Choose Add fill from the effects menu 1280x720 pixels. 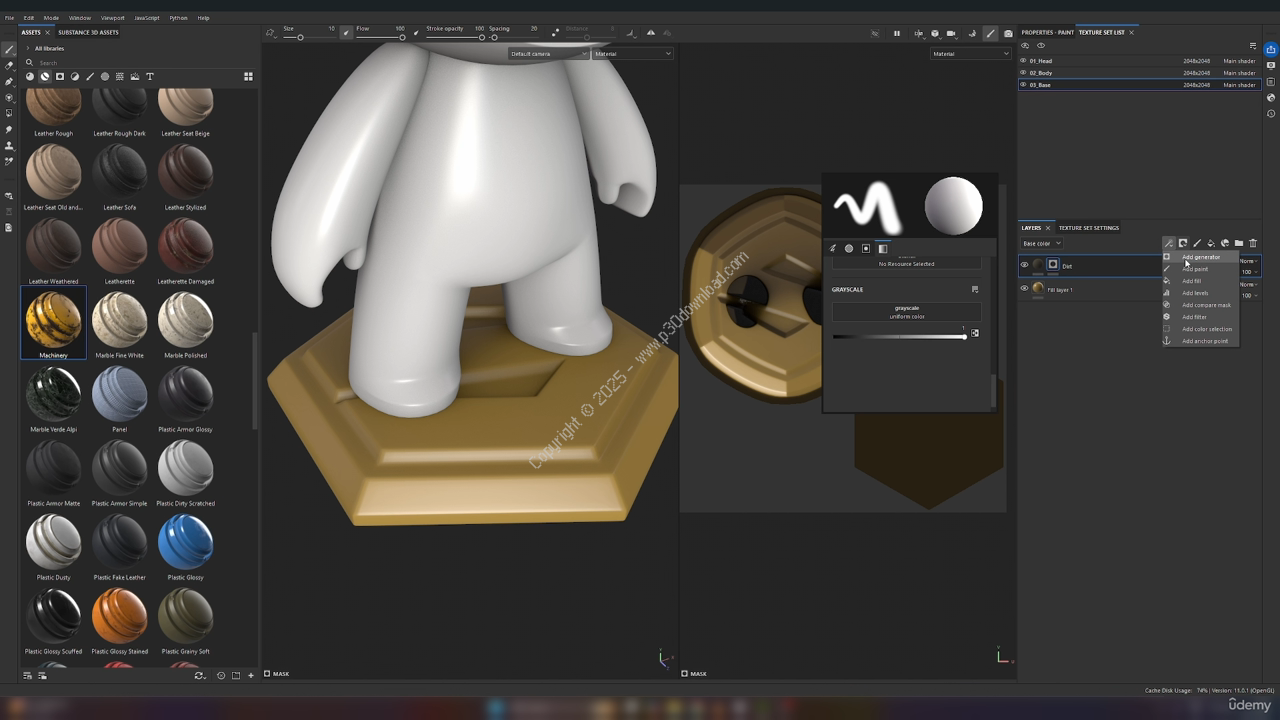[1200, 281]
